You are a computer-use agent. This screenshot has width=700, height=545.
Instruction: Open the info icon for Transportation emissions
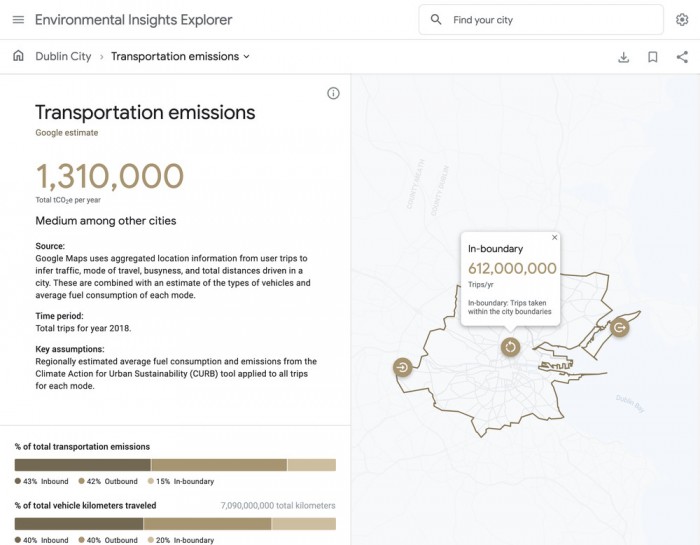coord(333,93)
